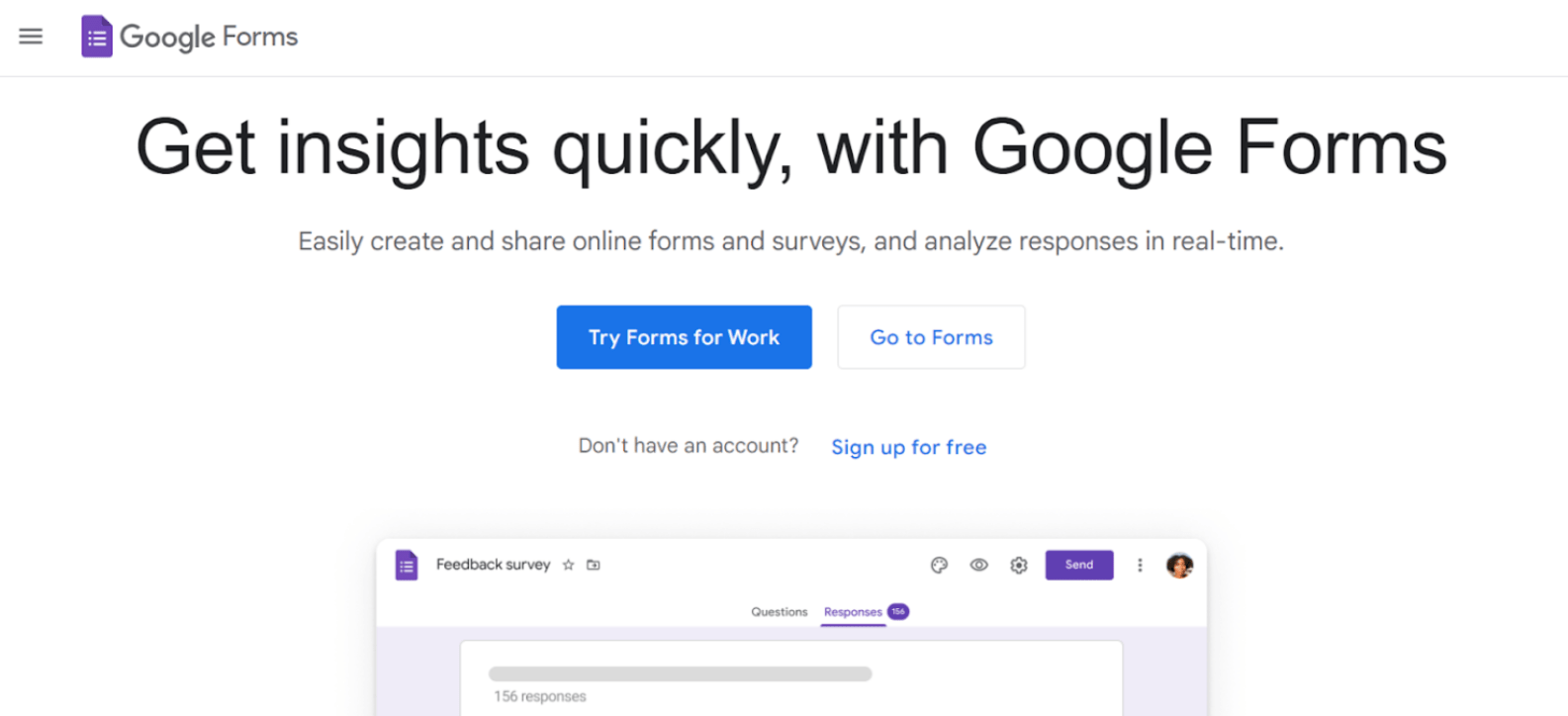Click the Forms icon beside Feedback survey
Image resolution: width=1568 pixels, height=716 pixels.
[x=407, y=565]
